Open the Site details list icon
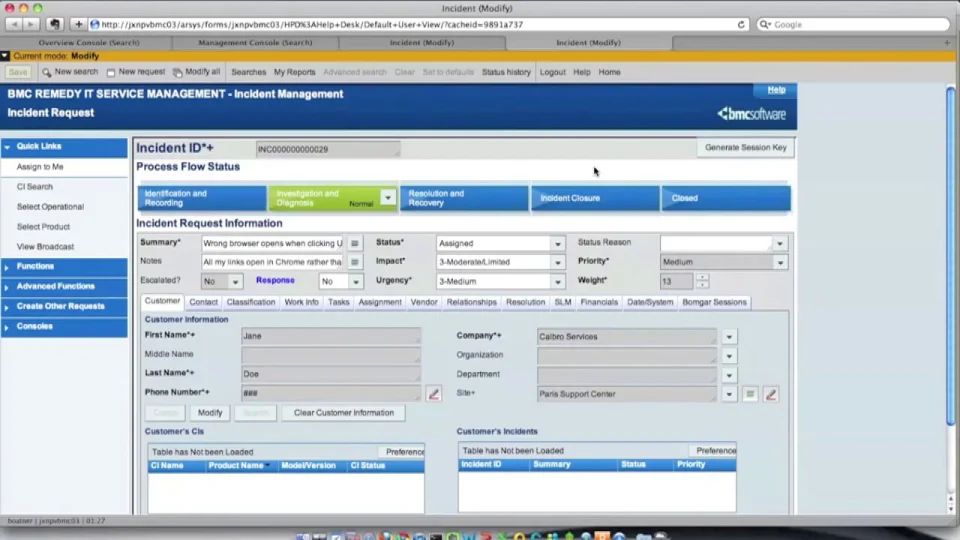This screenshot has width=960, height=540. (750, 394)
